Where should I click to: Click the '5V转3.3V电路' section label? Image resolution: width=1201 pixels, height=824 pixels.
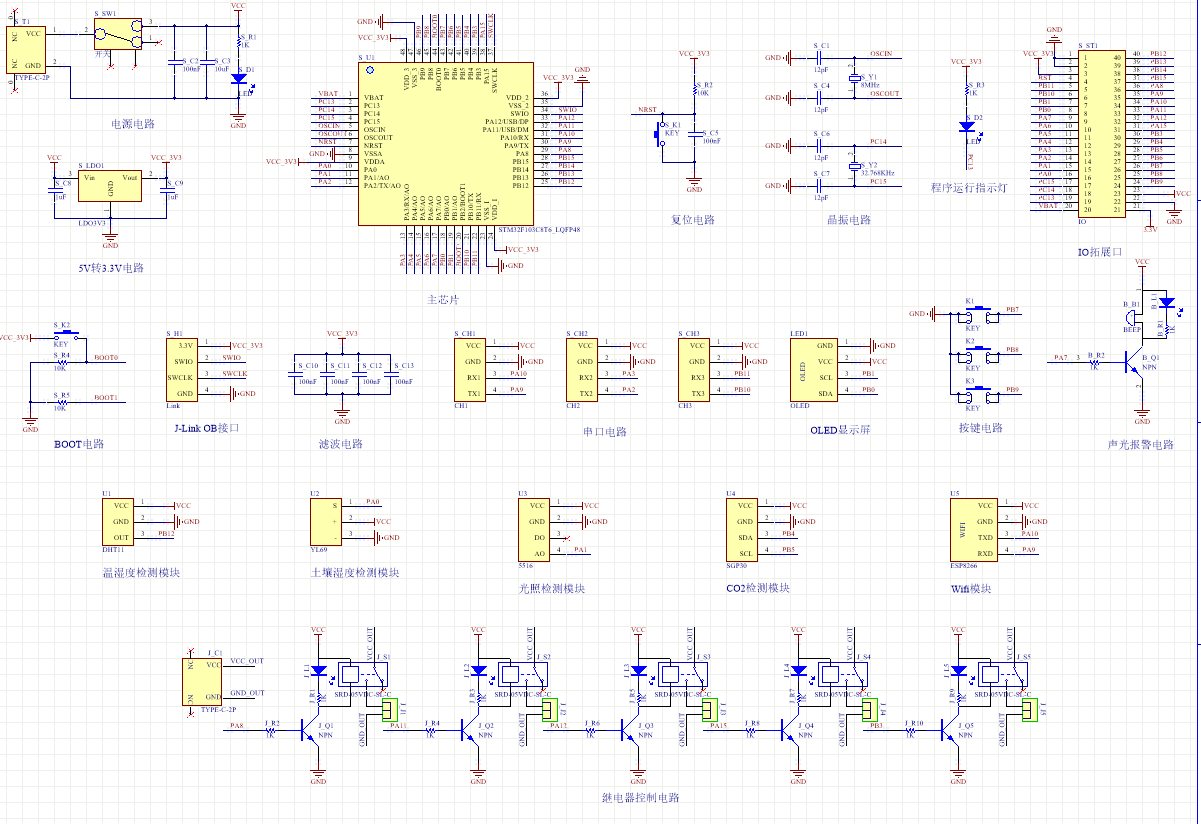111,268
